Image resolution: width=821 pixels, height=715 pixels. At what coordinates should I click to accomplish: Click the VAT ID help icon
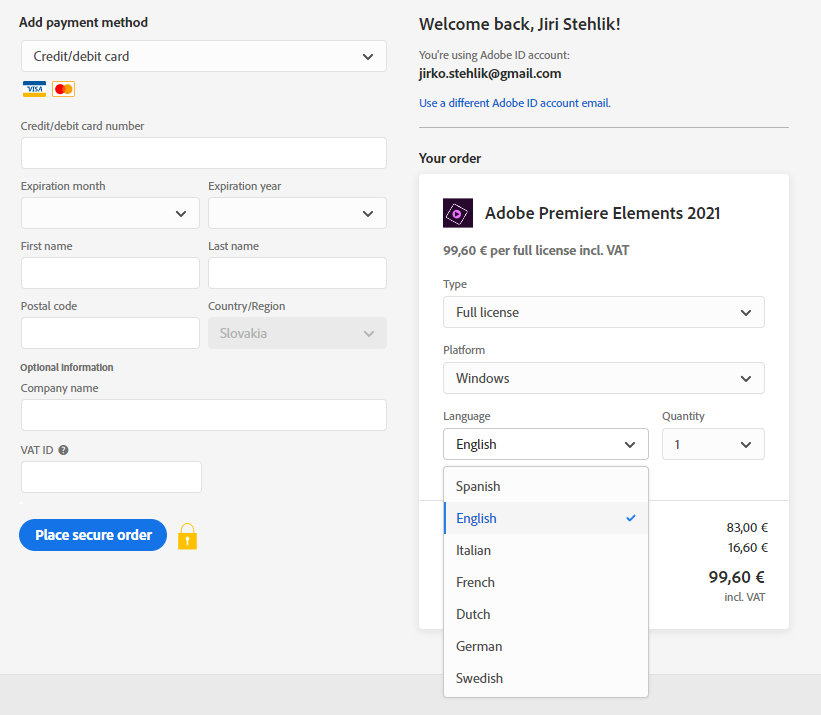click(x=63, y=450)
